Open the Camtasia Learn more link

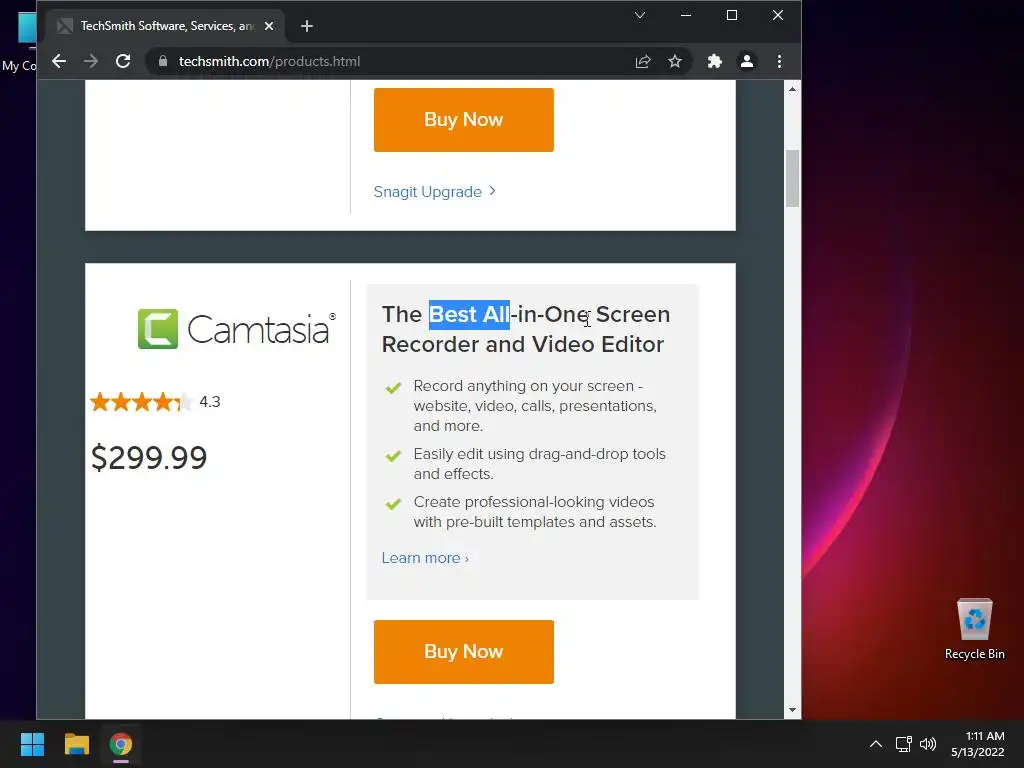pyautogui.click(x=425, y=558)
